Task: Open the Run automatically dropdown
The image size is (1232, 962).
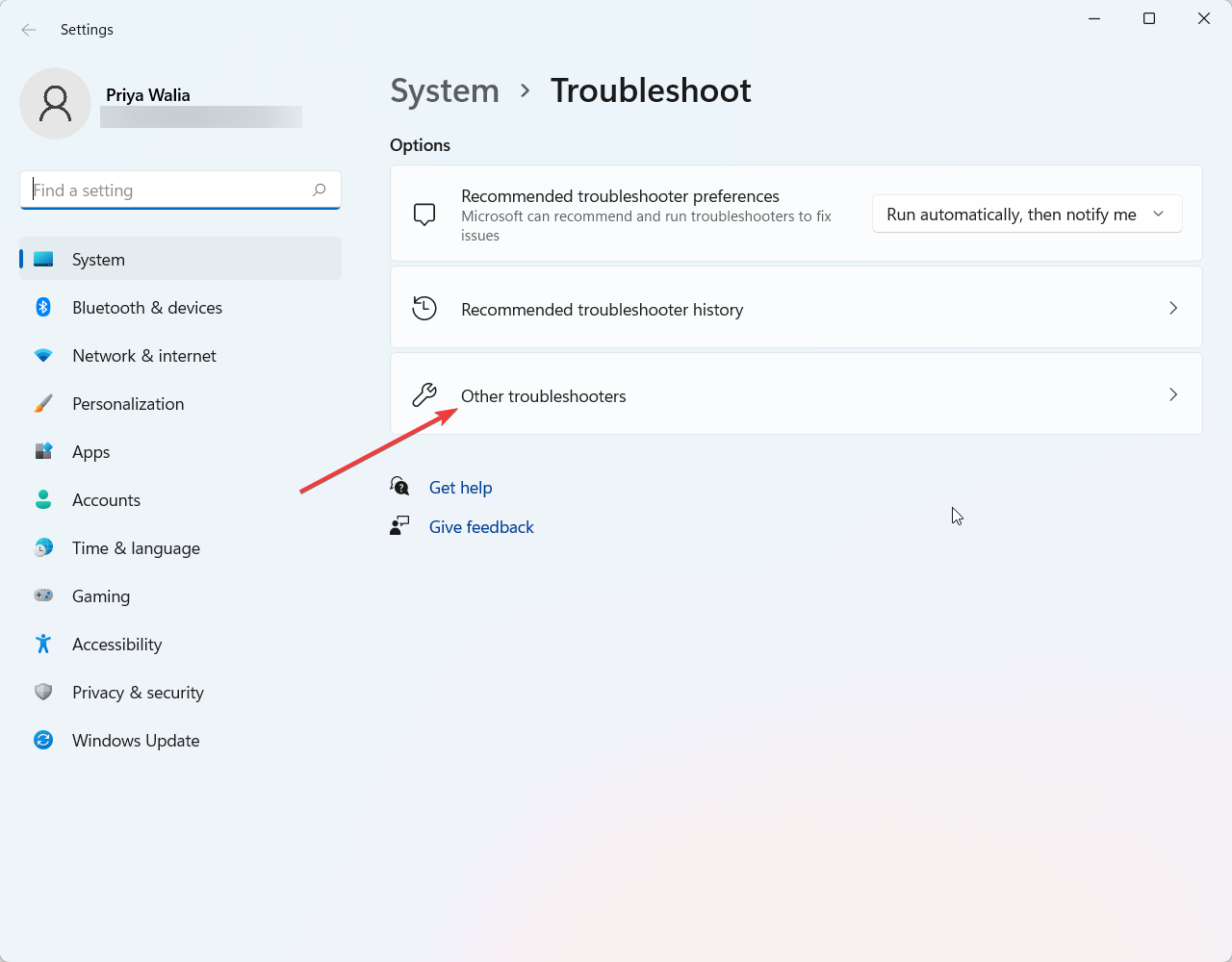Action: pos(1026,214)
